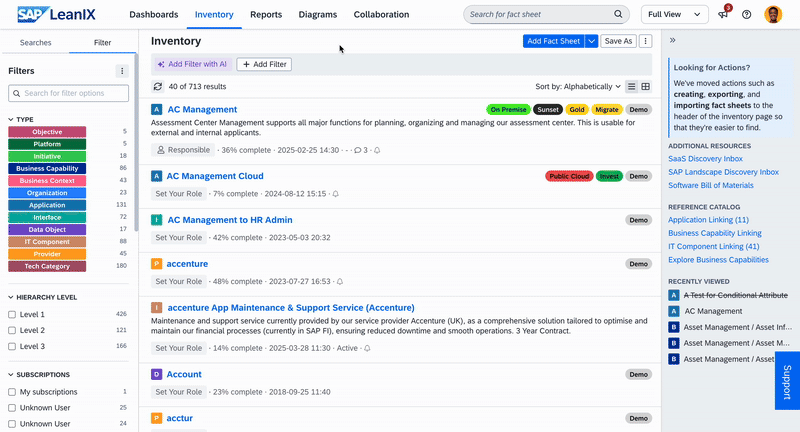
Task: Switch to the Searches tab
Action: tap(35, 43)
